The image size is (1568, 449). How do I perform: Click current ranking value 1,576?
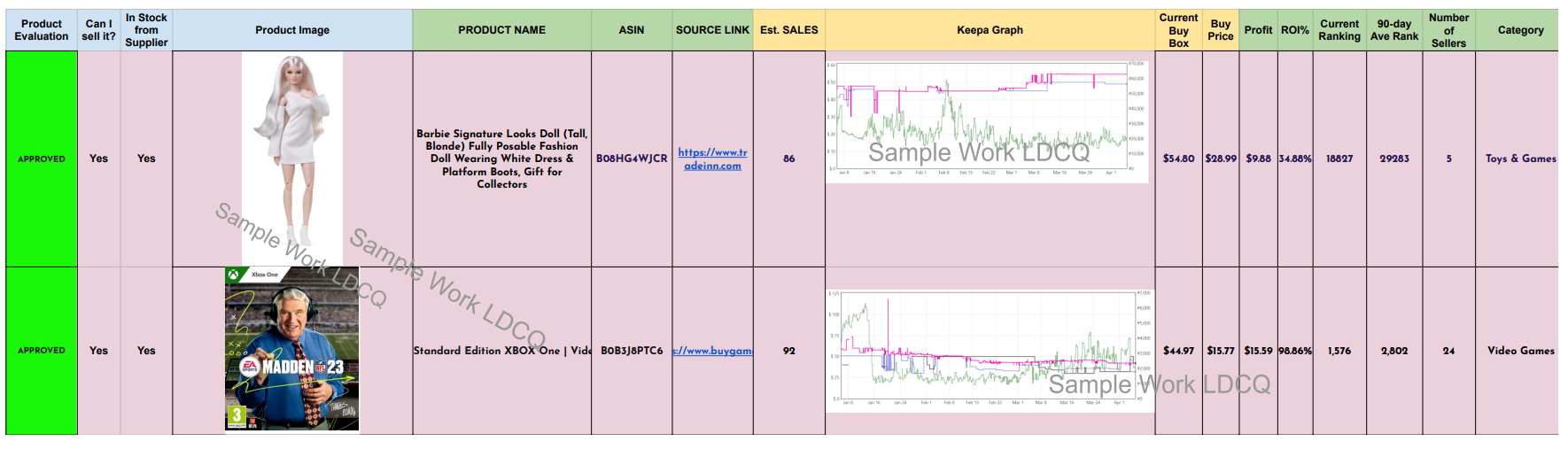tap(1339, 351)
